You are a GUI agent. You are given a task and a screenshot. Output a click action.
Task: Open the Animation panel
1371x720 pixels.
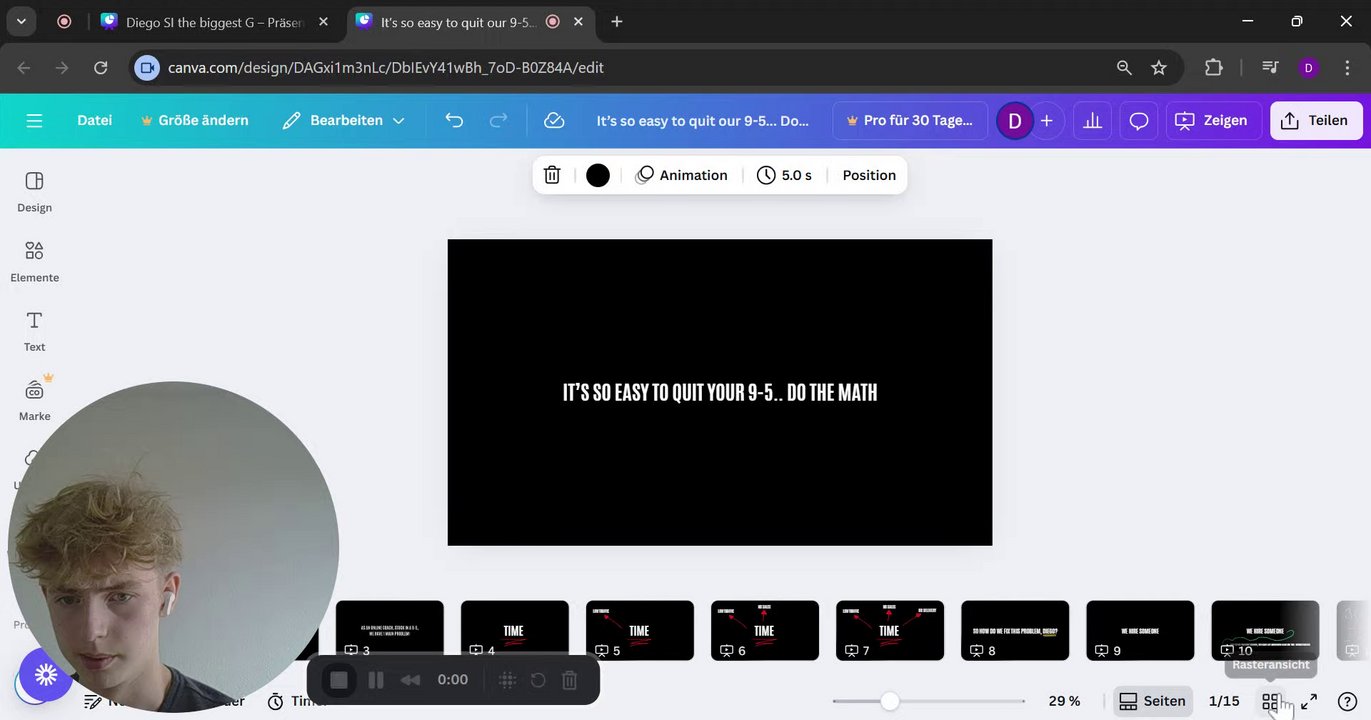tap(682, 175)
